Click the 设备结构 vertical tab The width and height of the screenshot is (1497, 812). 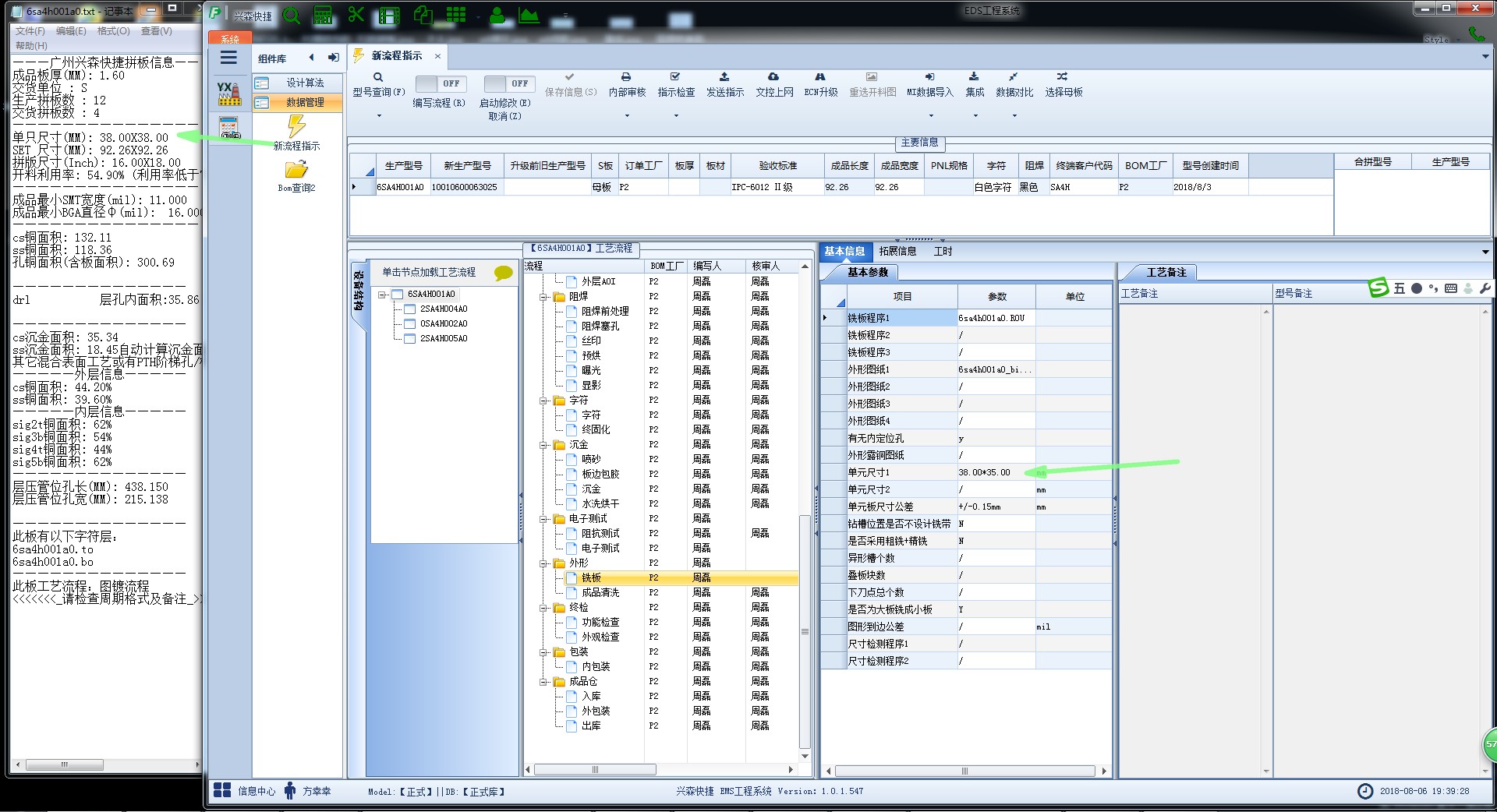(359, 291)
